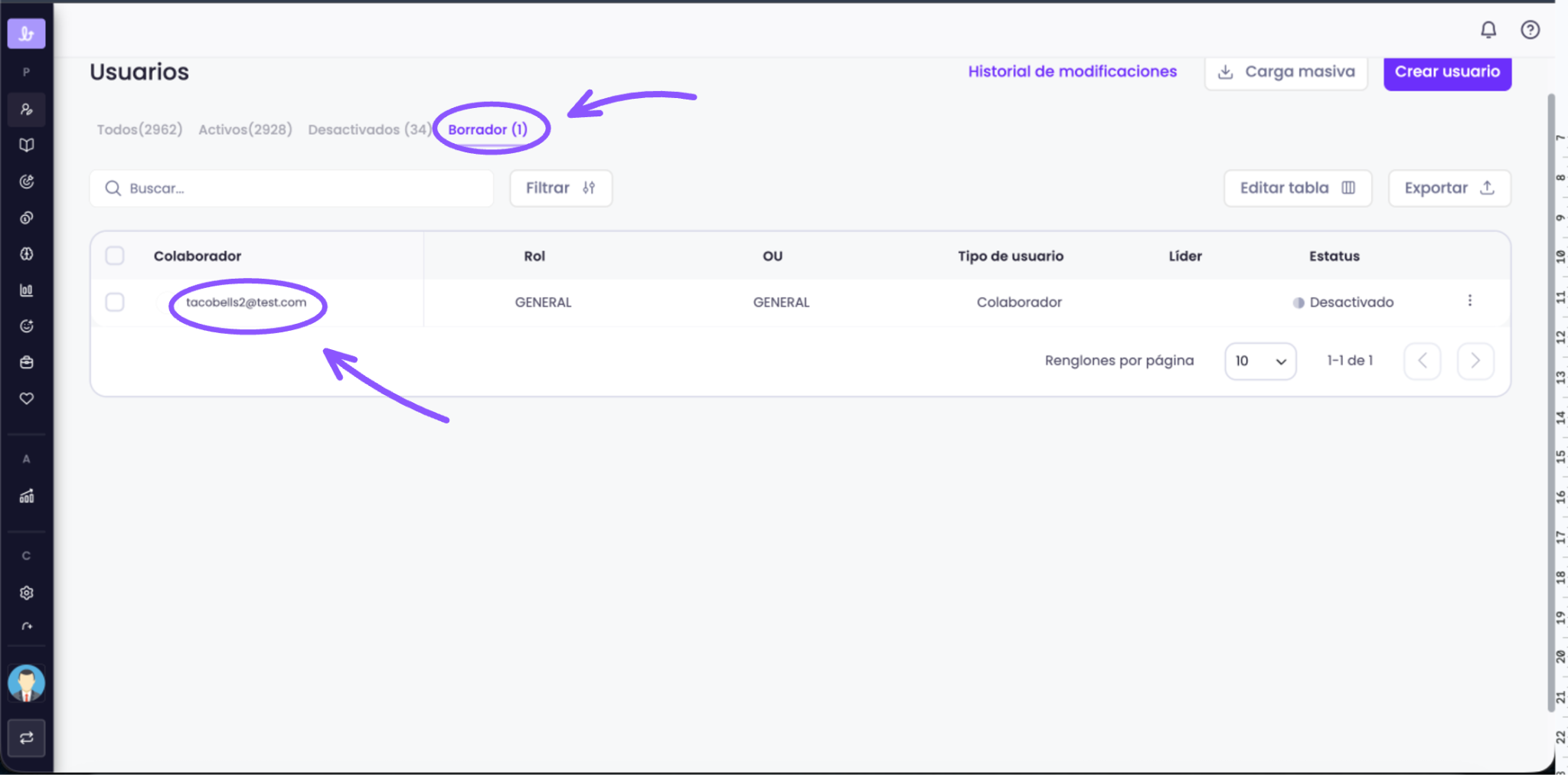Click the help question mark icon
Screen dimensions: 1568x775
[x=1530, y=30]
